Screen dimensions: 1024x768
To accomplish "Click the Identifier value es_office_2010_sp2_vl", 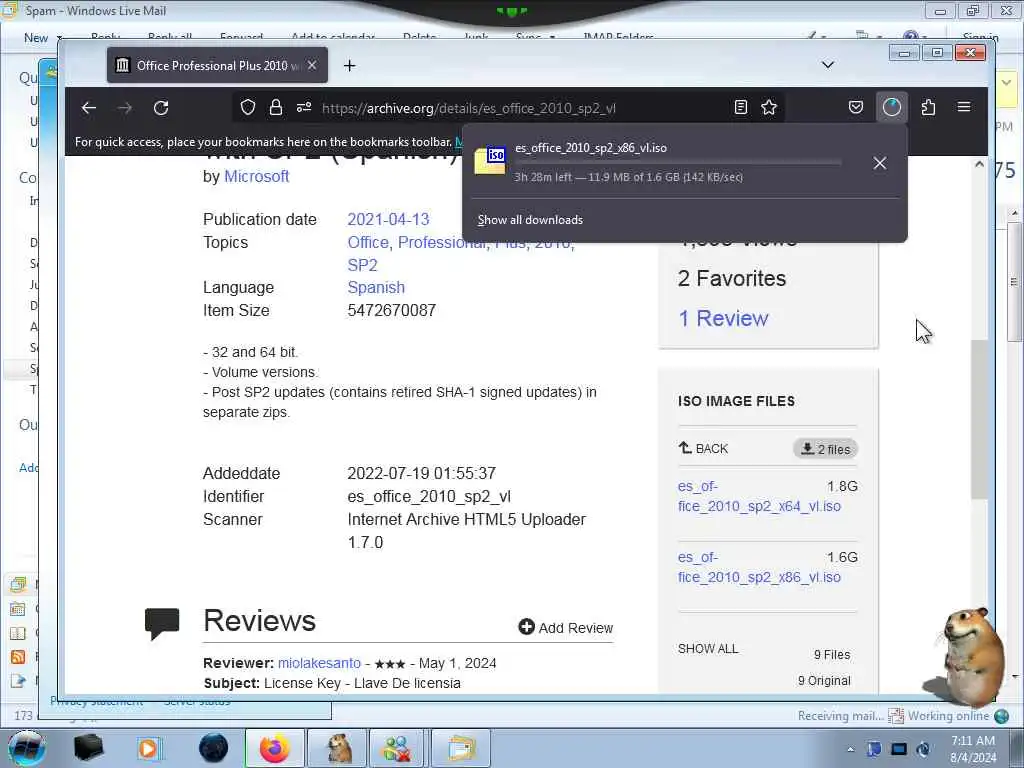I will pyautogui.click(x=429, y=496).
